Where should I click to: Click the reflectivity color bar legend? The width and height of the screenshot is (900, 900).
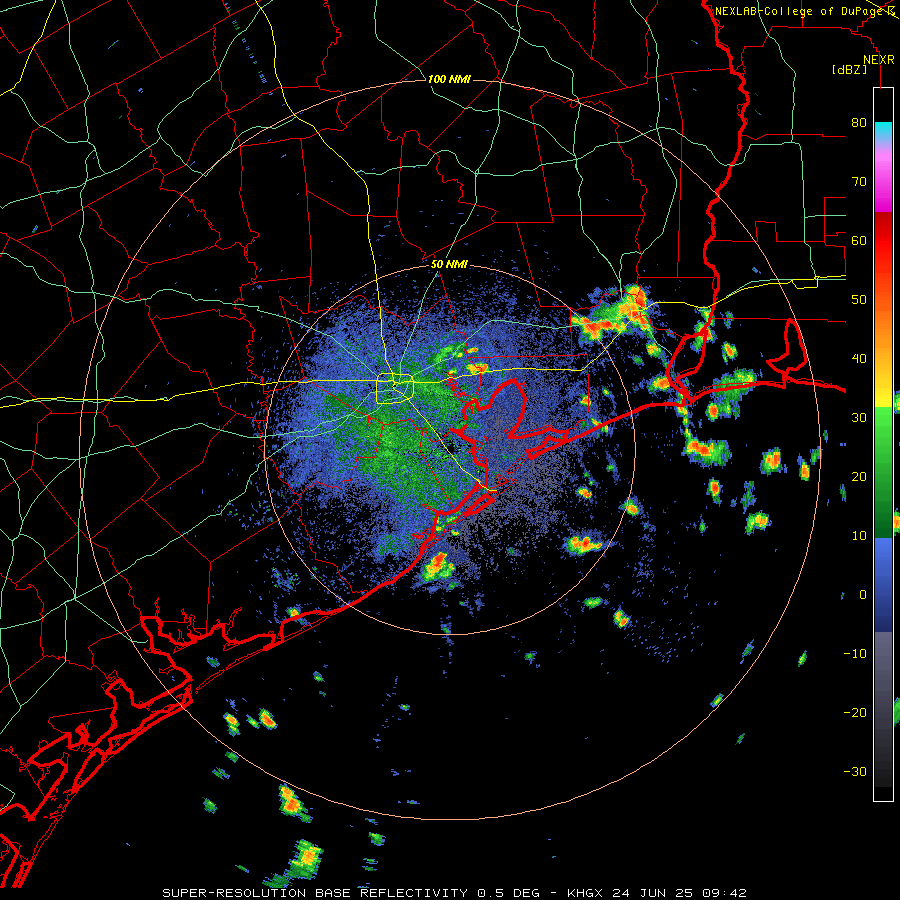point(883,444)
